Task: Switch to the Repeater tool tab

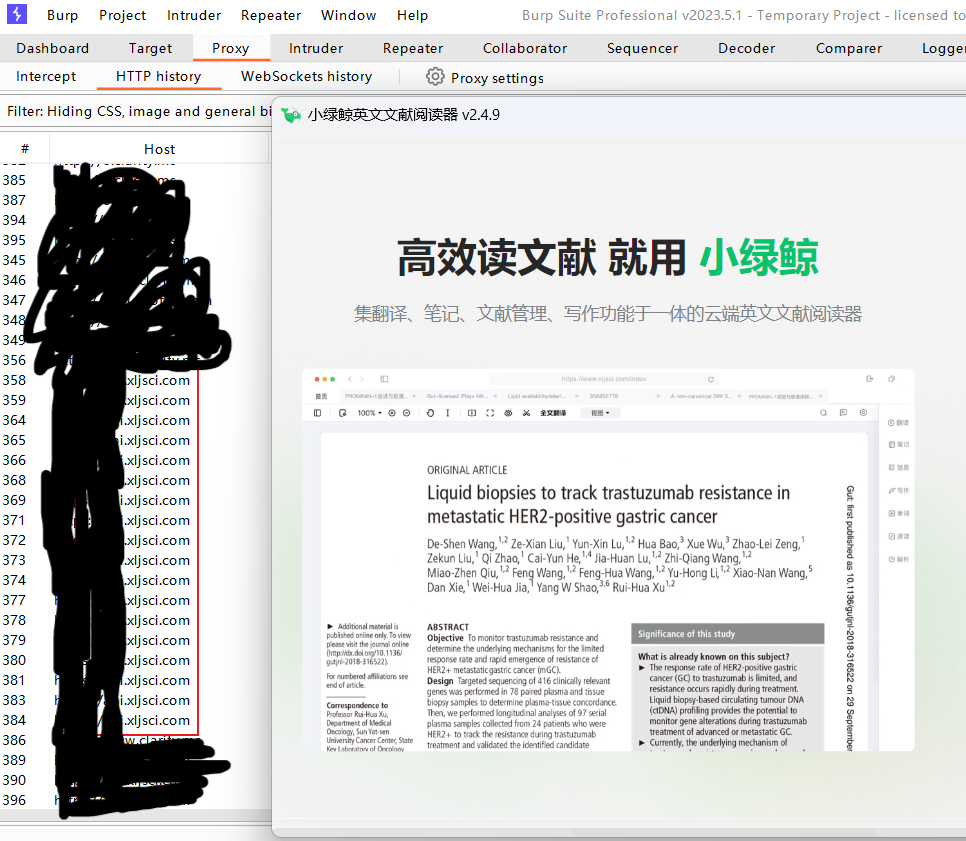Action: click(x=413, y=48)
